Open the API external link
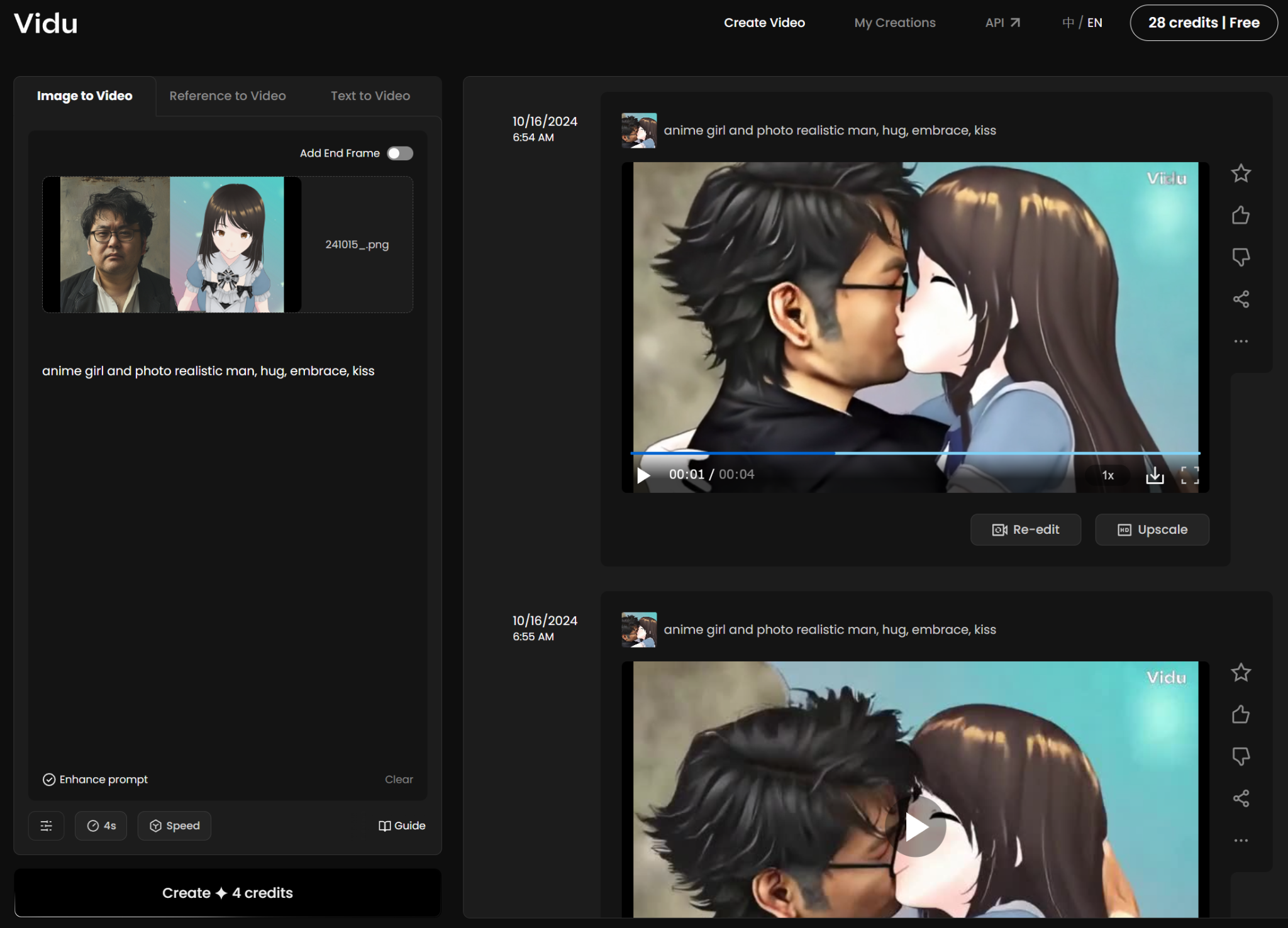 click(1002, 23)
